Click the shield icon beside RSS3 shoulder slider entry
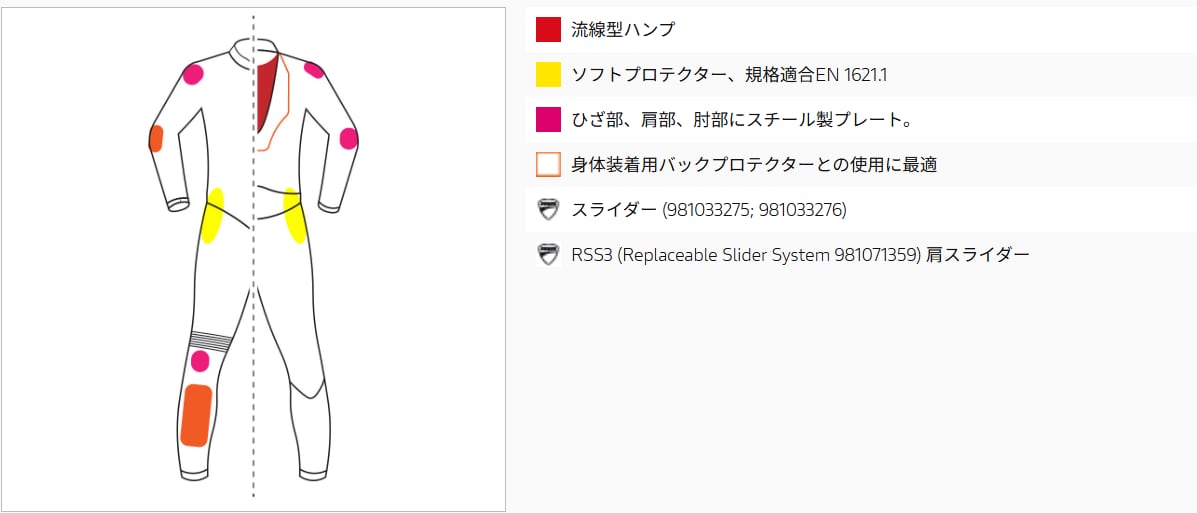The image size is (1197, 513). [547, 255]
